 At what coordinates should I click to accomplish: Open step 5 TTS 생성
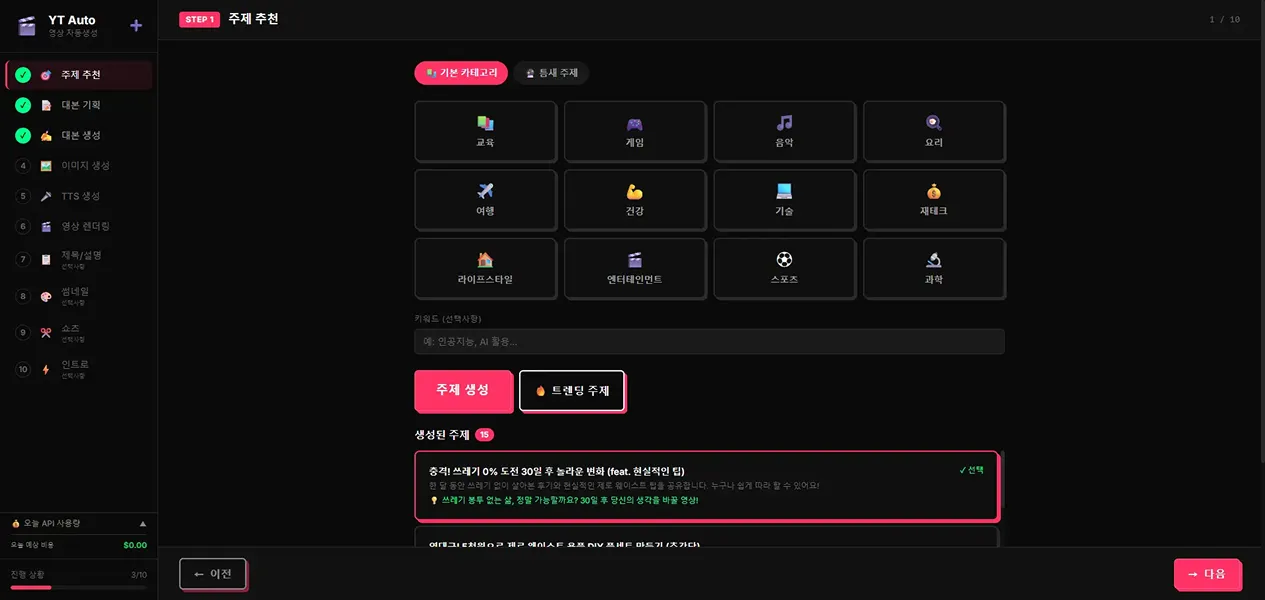pyautogui.click(x=79, y=196)
